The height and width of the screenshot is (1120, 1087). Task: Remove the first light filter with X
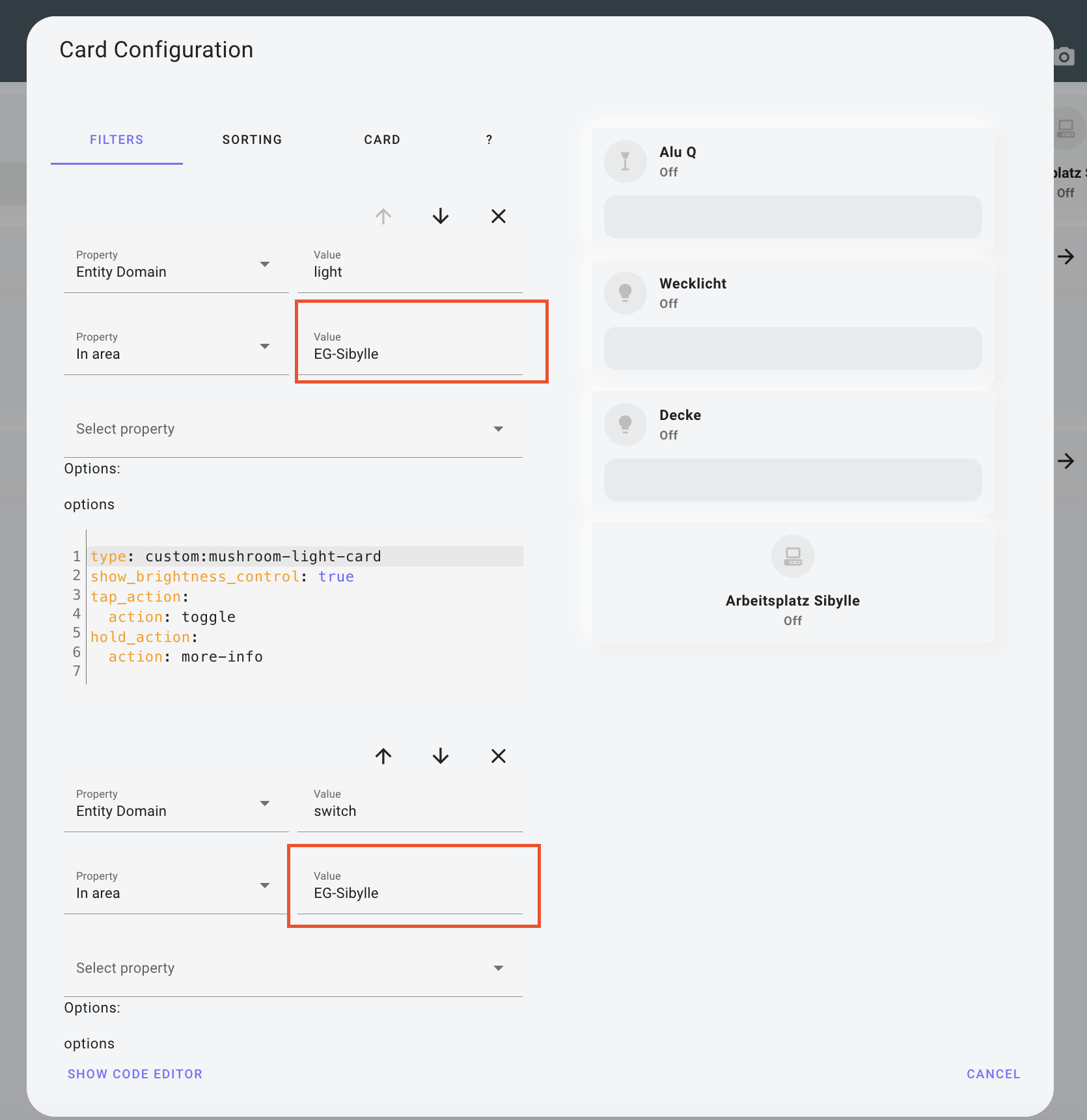click(499, 216)
